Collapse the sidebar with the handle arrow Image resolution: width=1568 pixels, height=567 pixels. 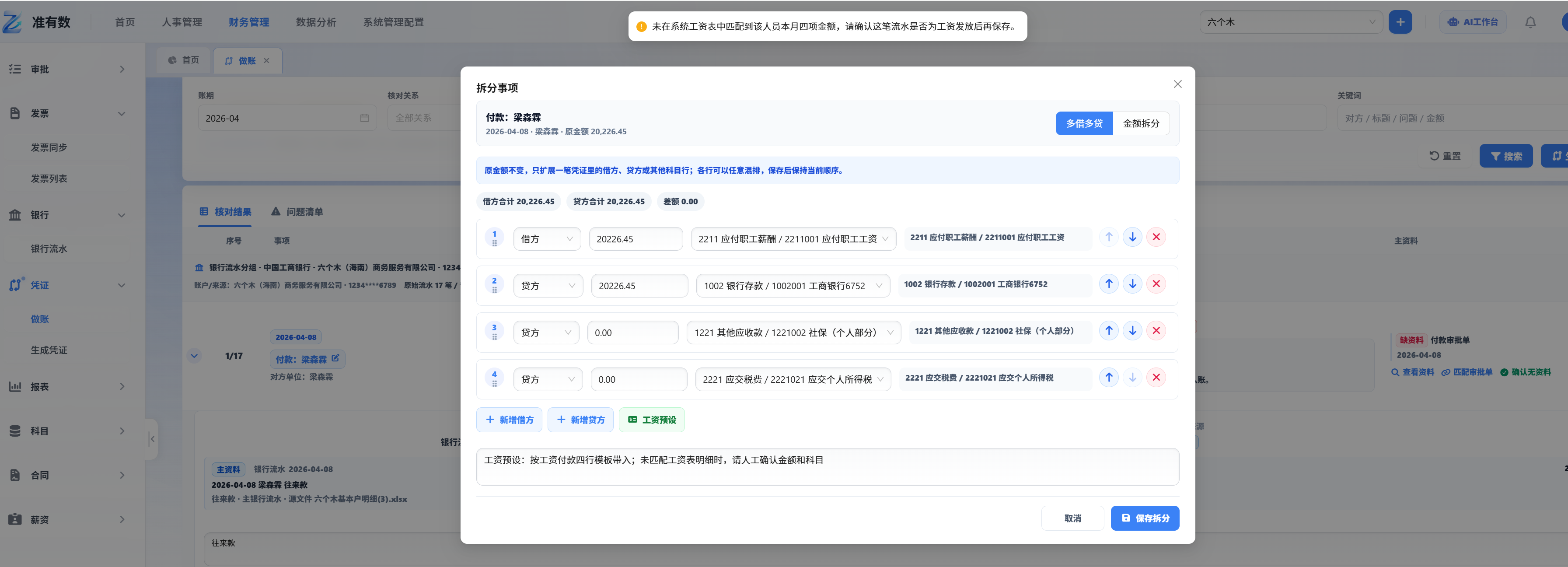[152, 438]
